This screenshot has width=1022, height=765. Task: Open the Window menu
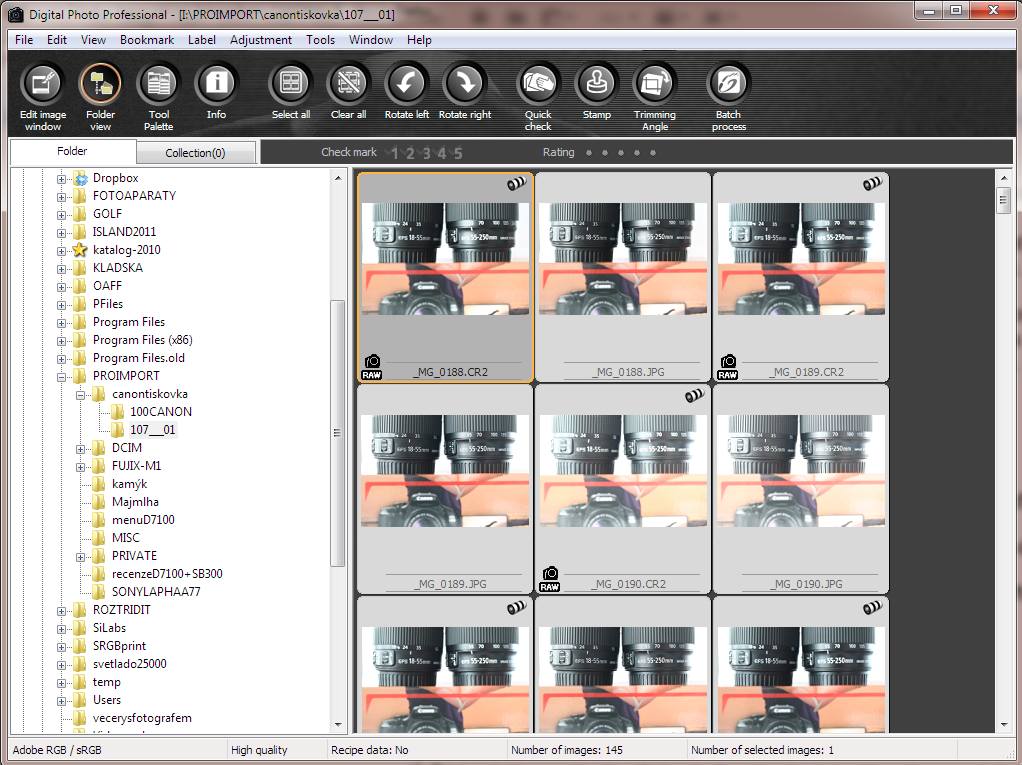(370, 40)
